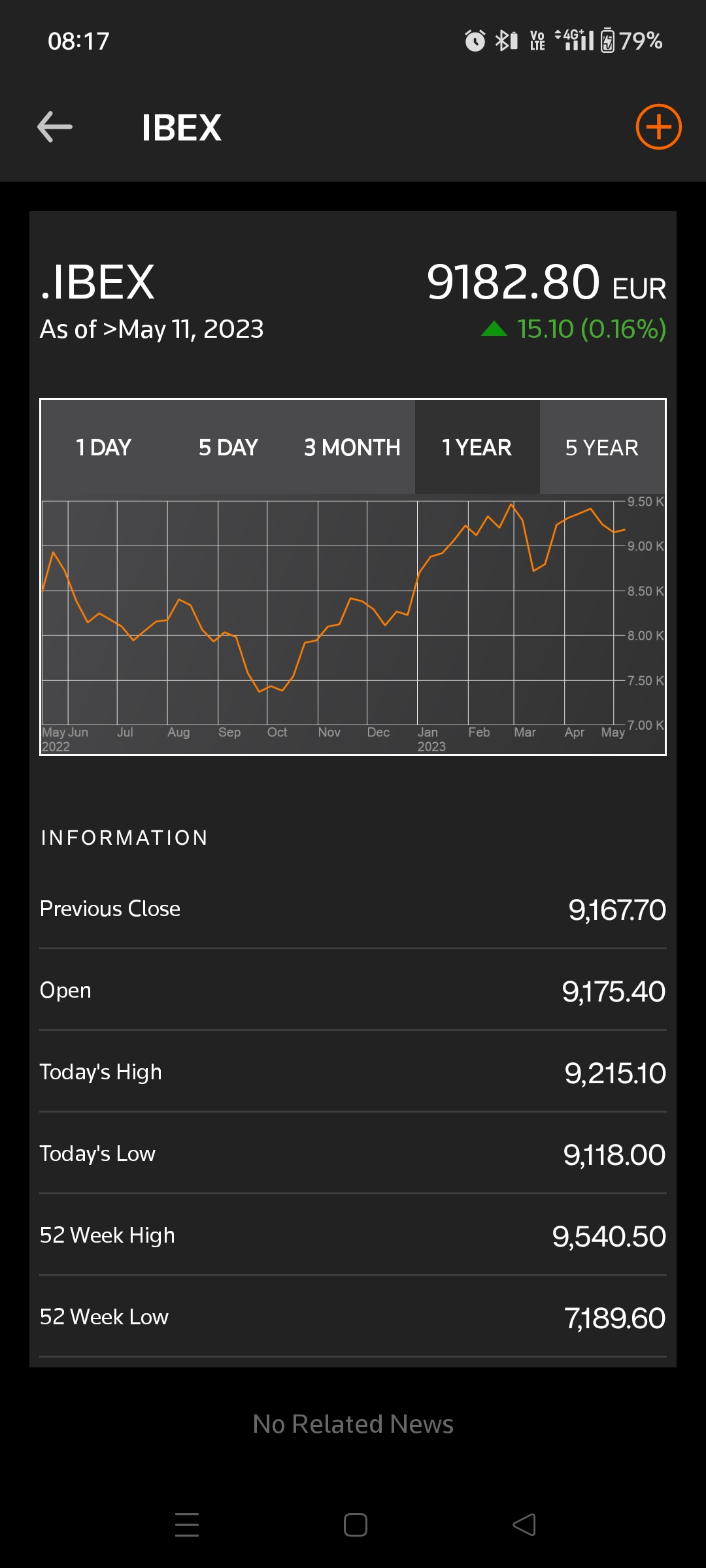Open Android recent apps menu icon
This screenshot has width=706, height=1568.
point(187,1524)
